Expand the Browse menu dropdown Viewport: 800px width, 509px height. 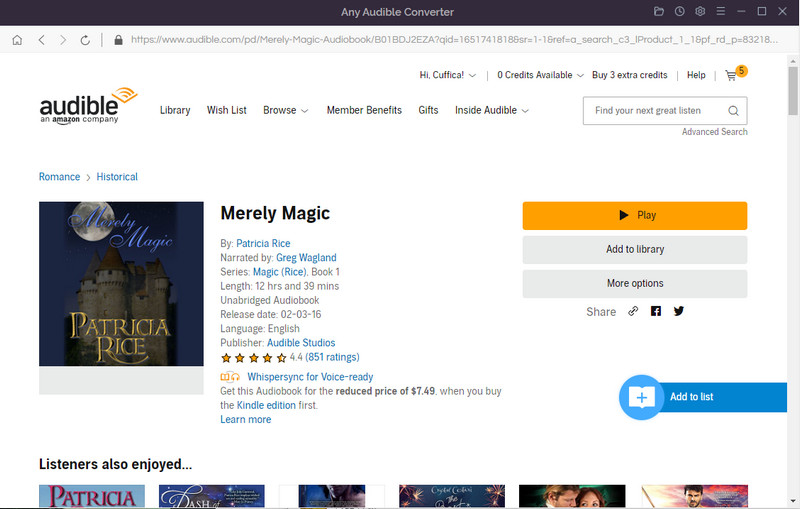286,110
